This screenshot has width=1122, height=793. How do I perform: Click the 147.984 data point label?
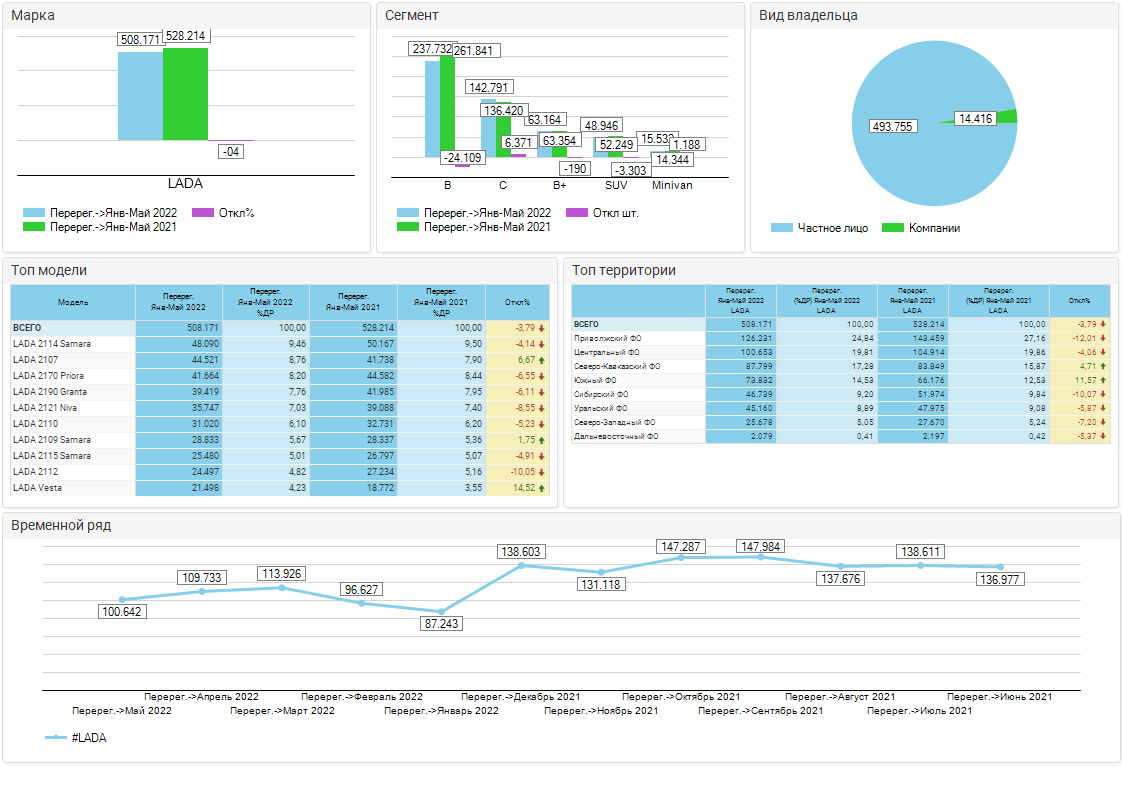coord(761,547)
